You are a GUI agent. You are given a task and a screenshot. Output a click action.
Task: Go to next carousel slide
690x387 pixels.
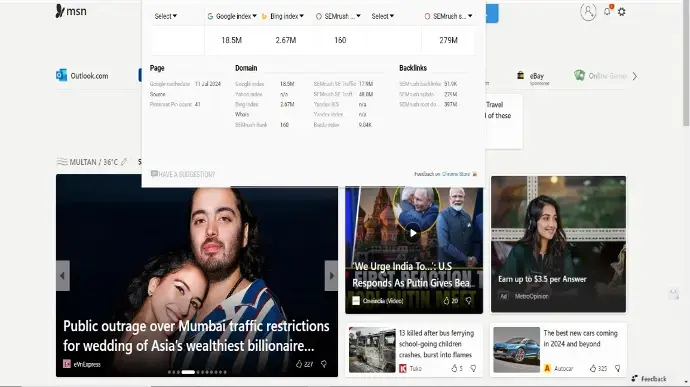coord(331,276)
